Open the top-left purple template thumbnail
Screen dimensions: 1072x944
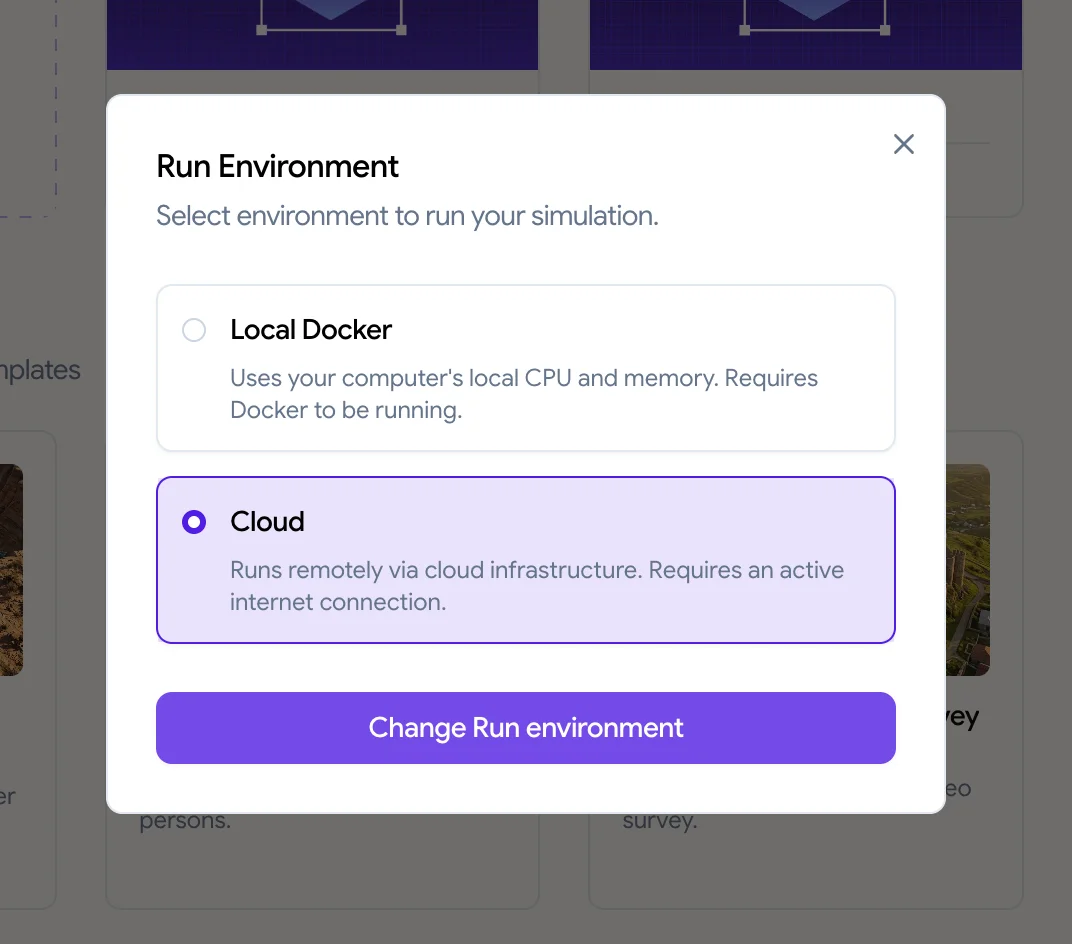(x=323, y=35)
